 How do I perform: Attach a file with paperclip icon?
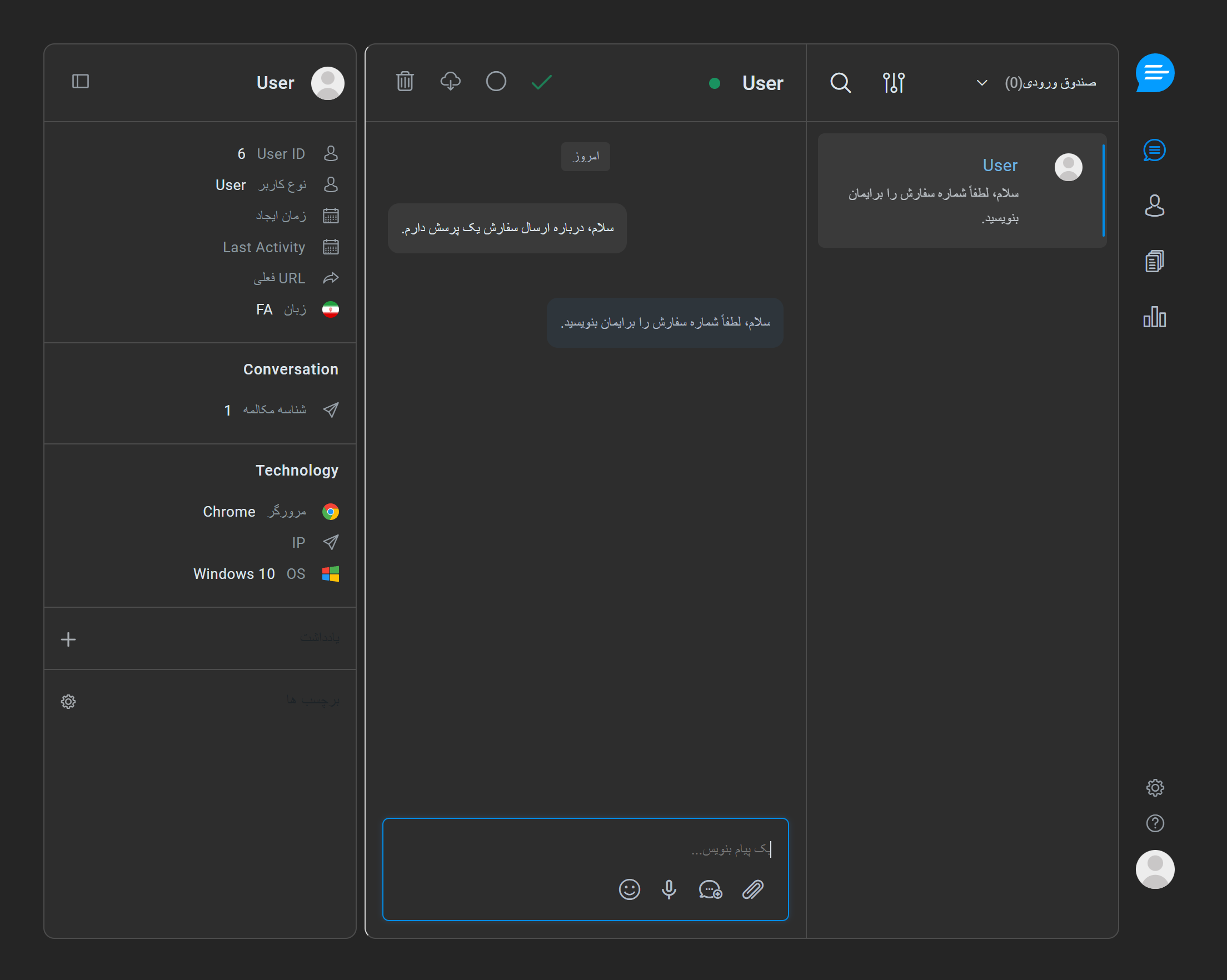[x=752, y=889]
